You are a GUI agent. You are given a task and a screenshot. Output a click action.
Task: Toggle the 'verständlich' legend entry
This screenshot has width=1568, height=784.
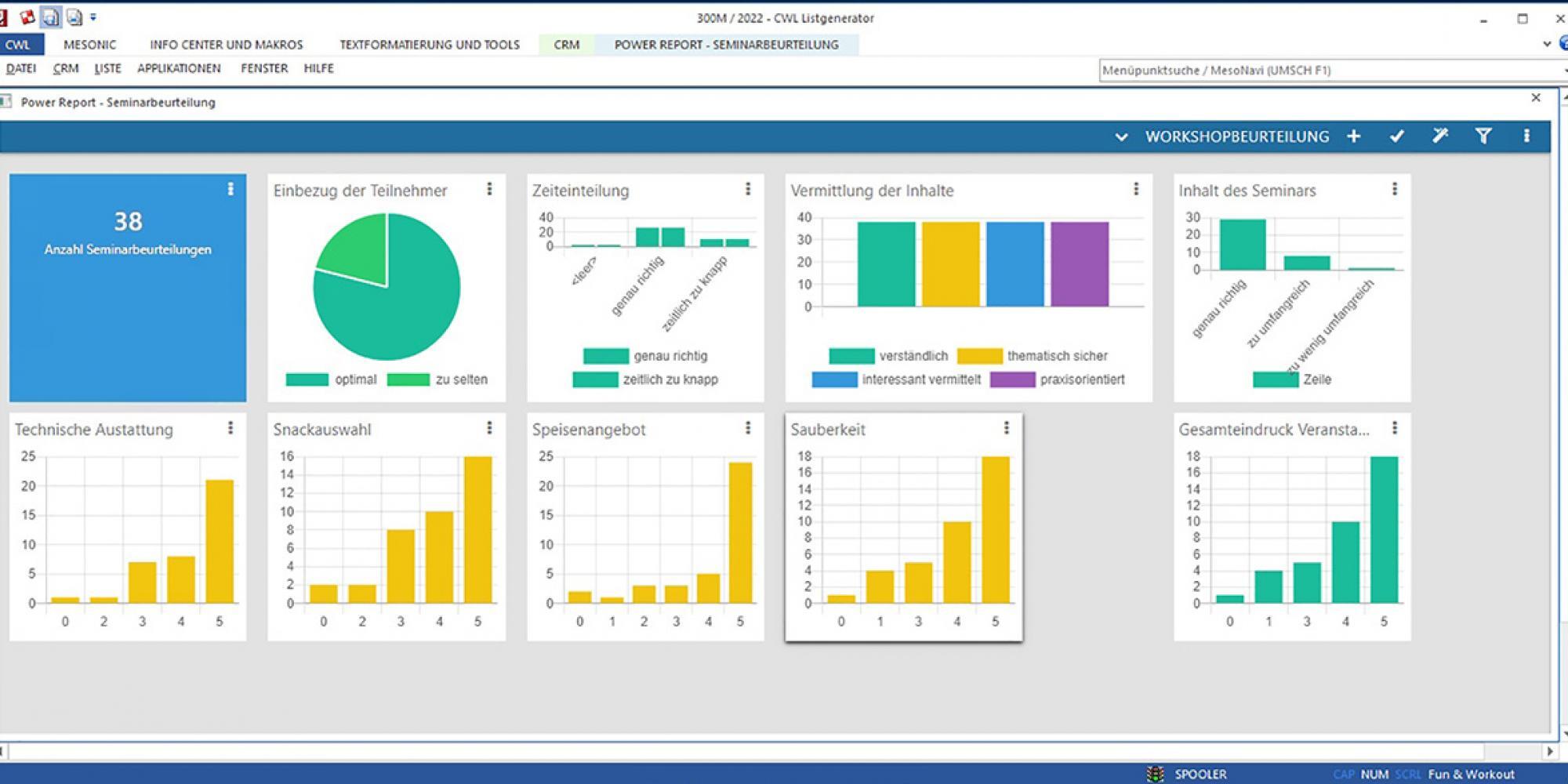pyautogui.click(x=888, y=356)
